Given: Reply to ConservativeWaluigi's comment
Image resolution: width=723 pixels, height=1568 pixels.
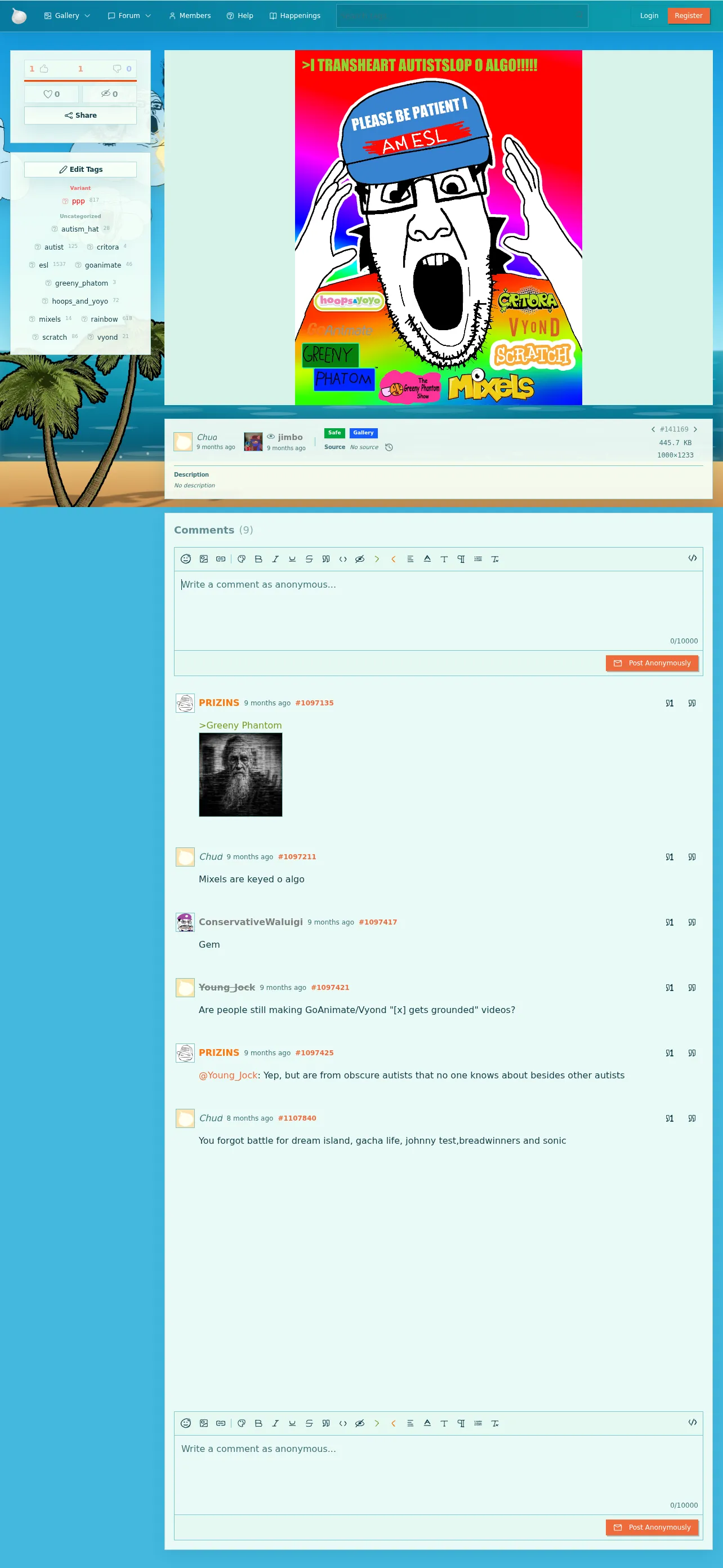Looking at the screenshot, I should [x=670, y=922].
